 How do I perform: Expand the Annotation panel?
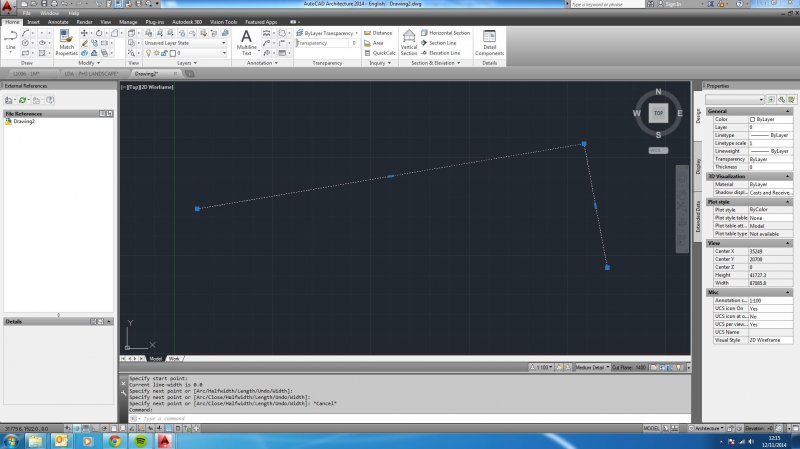tap(262, 63)
